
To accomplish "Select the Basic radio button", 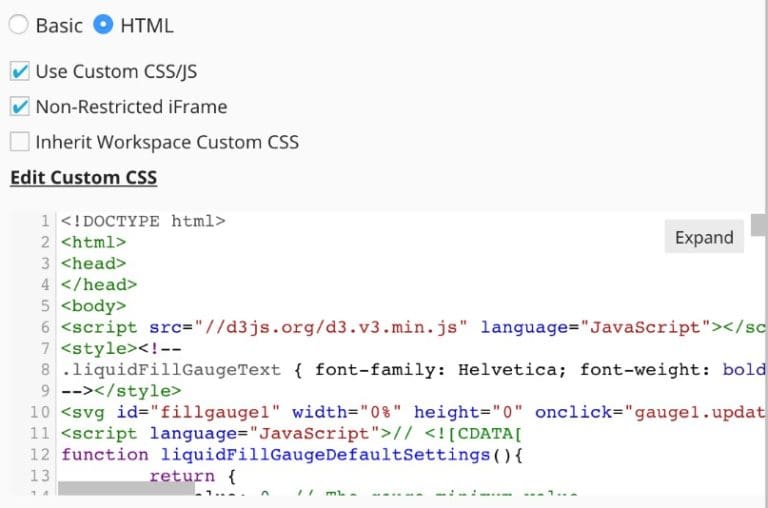I will 19,24.
